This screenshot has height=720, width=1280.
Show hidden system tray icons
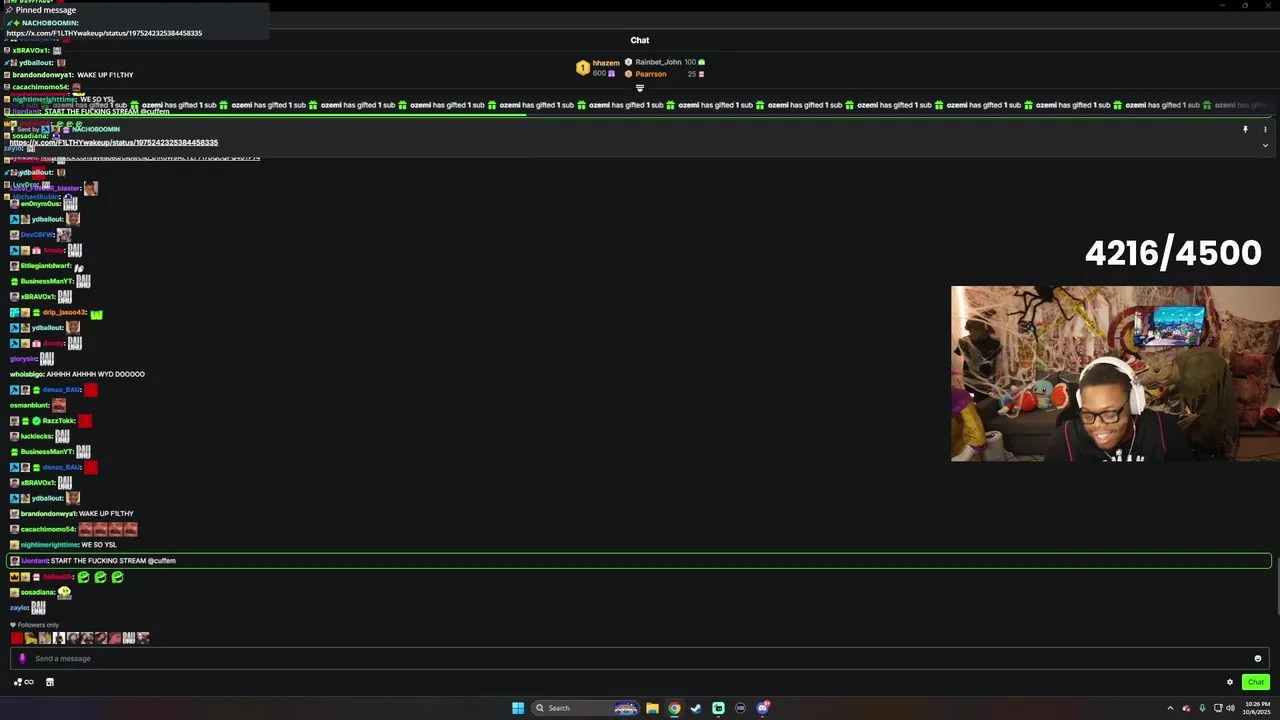[1170, 708]
